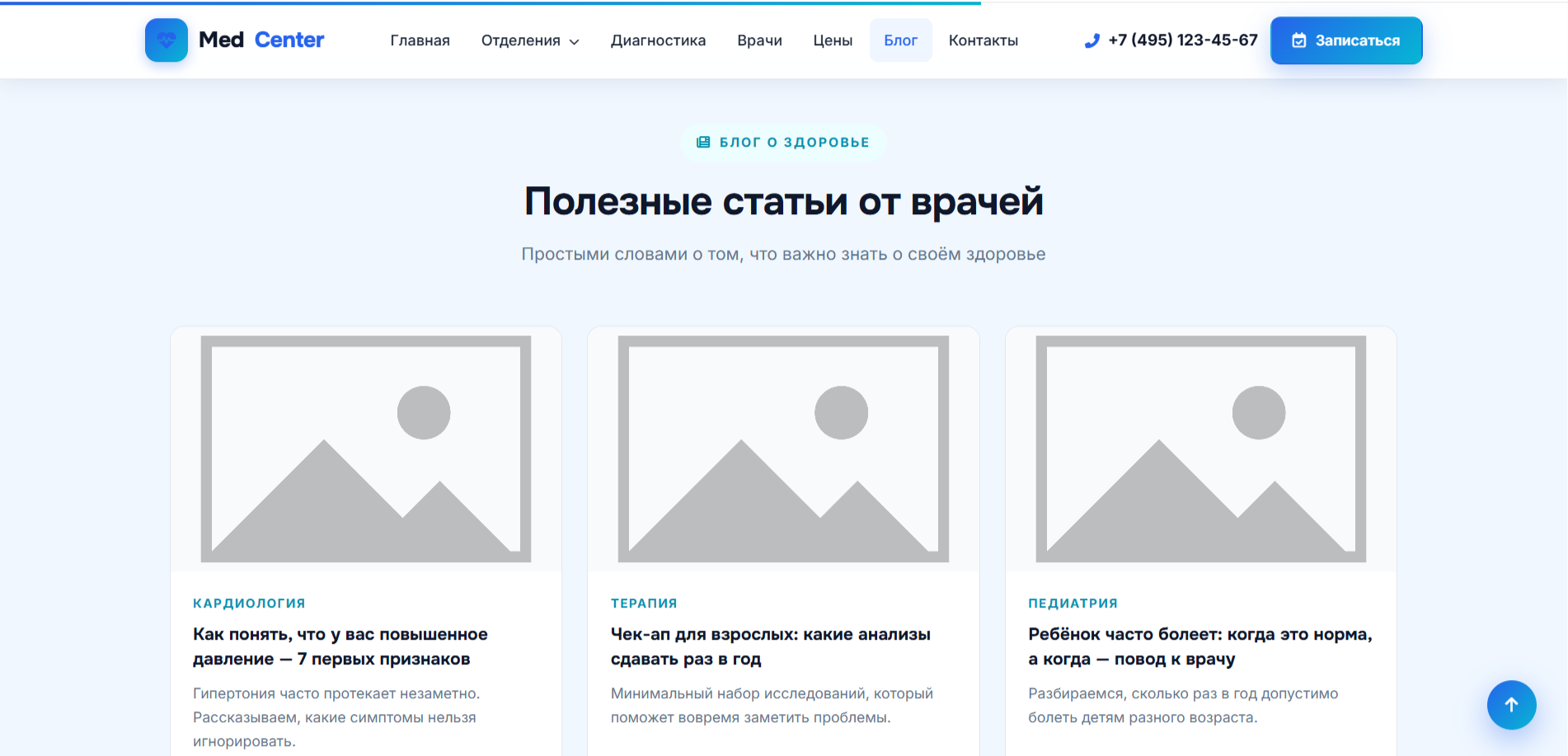The width and height of the screenshot is (1568, 756).
Task: Click the subtitle Простыми словами о том
Action: [x=783, y=254]
